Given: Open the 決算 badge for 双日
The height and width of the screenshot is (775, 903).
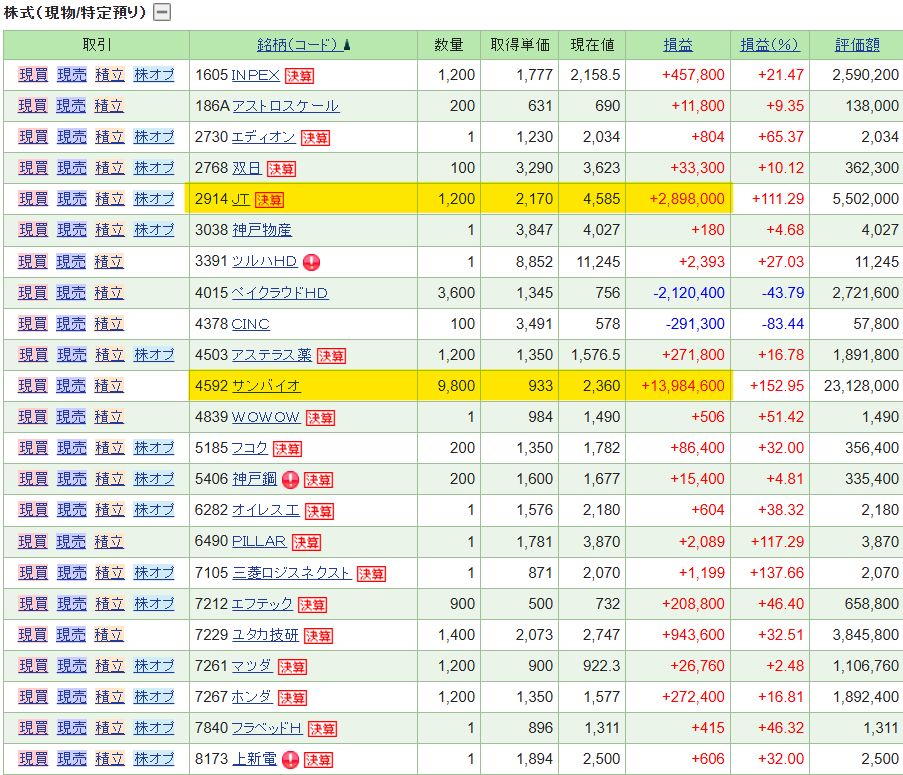Looking at the screenshot, I should pyautogui.click(x=282, y=169).
